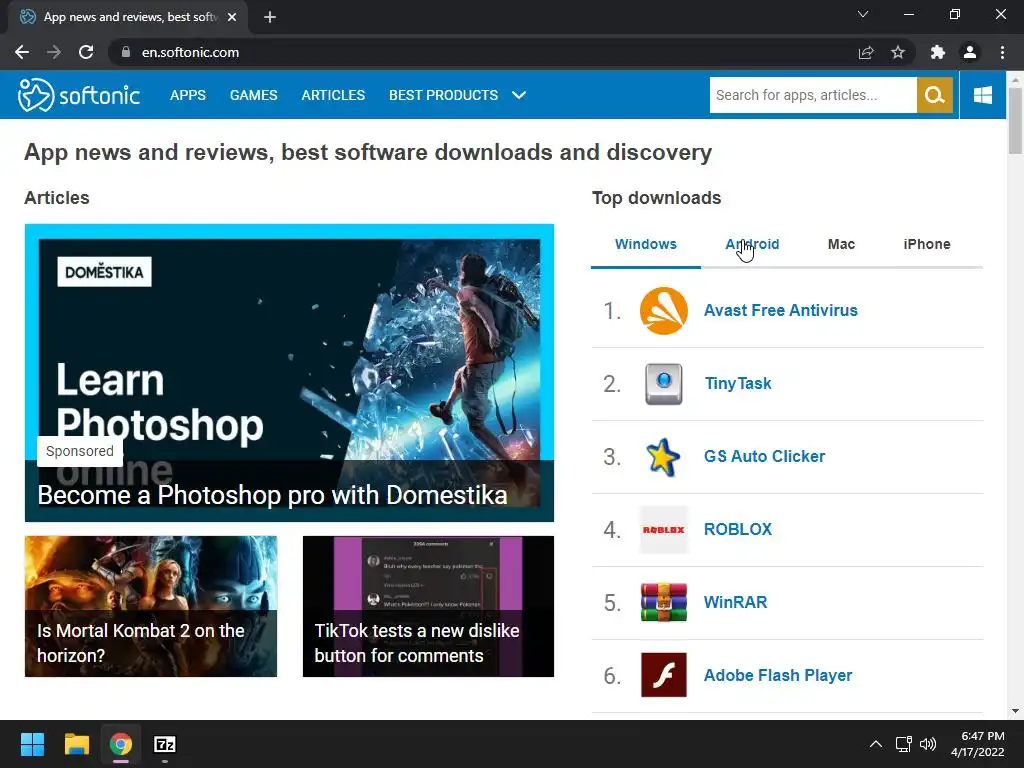
Task: Click the Softonic logo
Action: (x=78, y=95)
